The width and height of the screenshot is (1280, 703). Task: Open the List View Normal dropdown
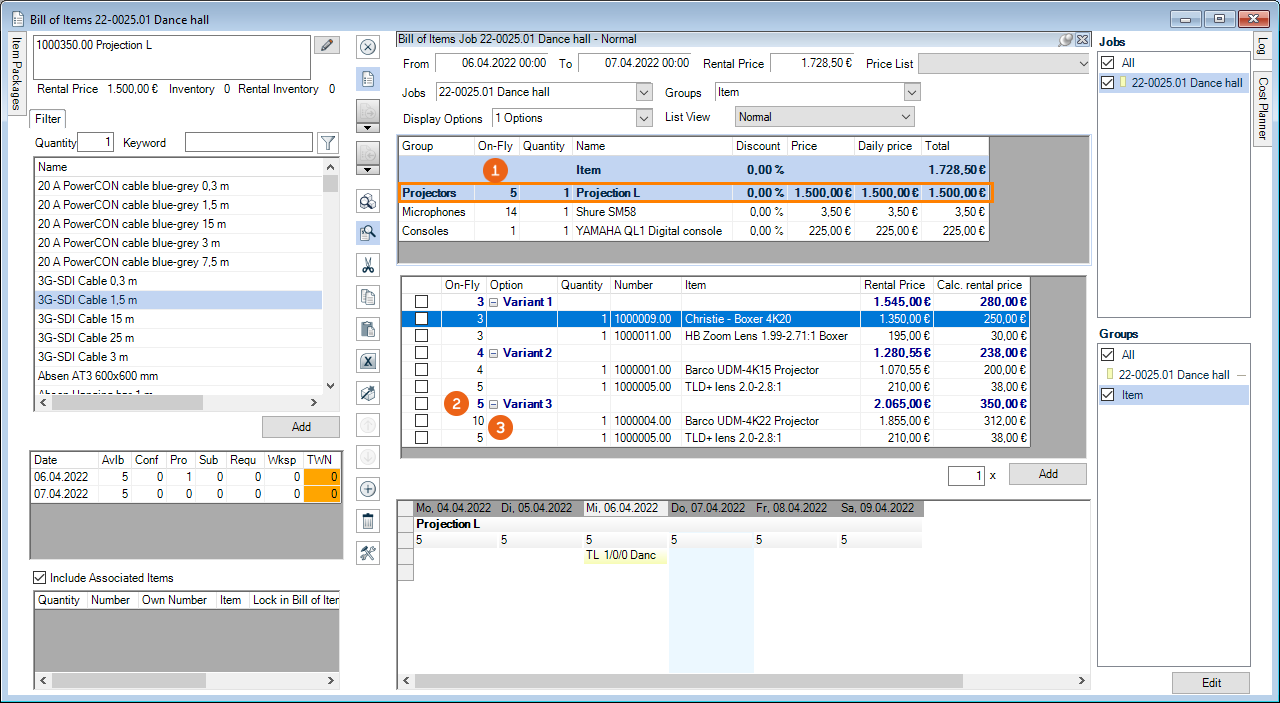[x=906, y=117]
